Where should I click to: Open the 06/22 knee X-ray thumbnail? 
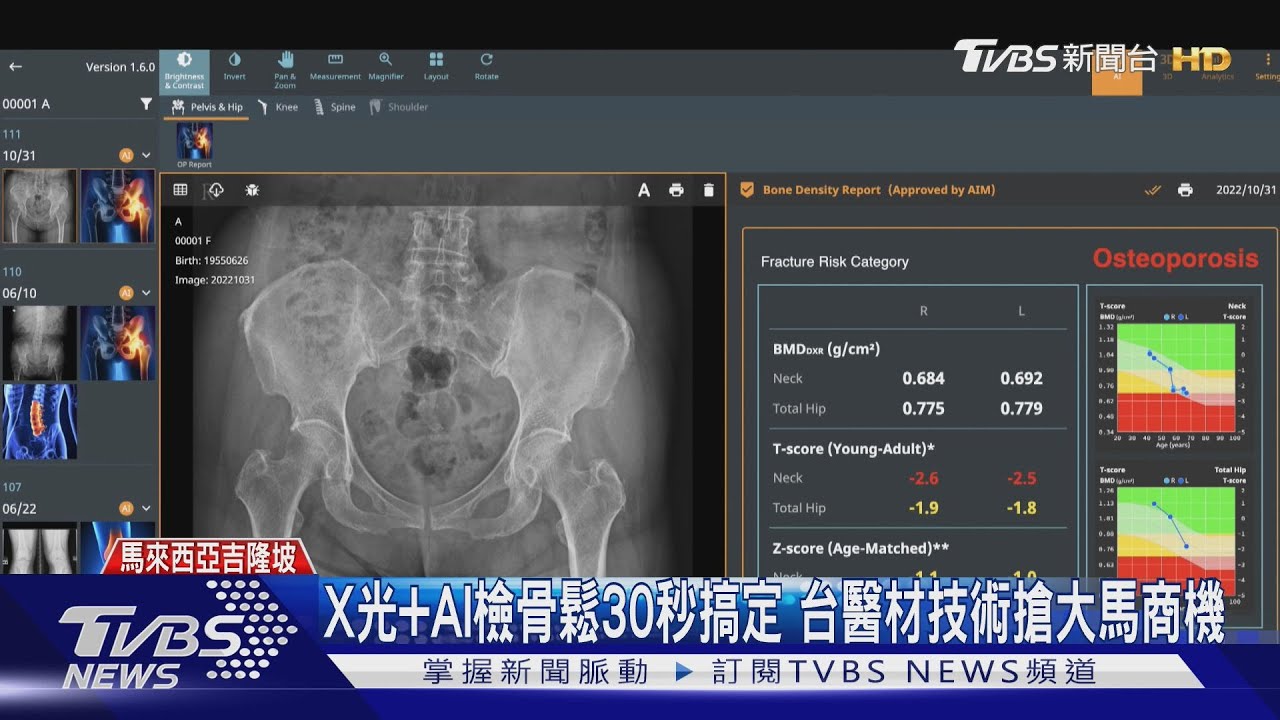(x=39, y=548)
